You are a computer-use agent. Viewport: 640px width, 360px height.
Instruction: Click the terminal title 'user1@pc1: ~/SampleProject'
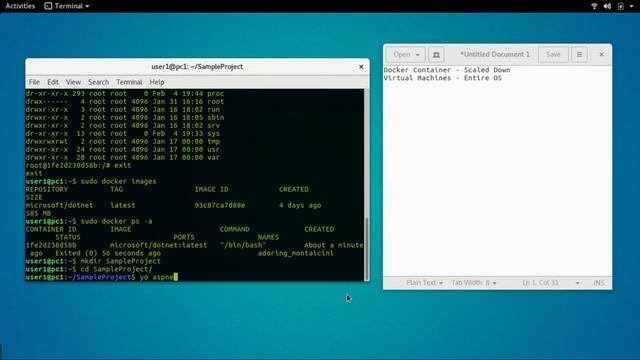point(197,67)
